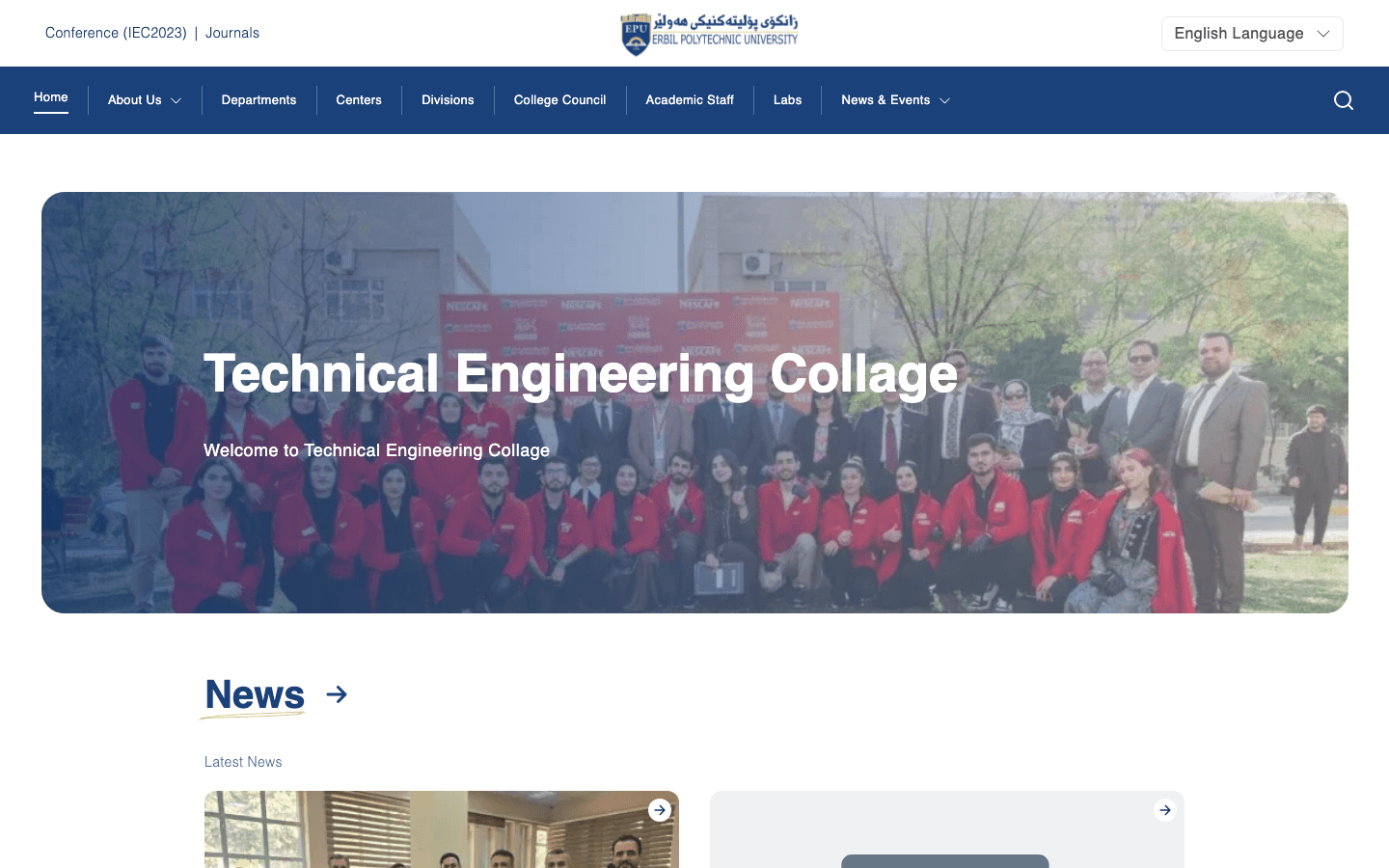Open the second news card arrow icon
This screenshot has width=1389, height=868.
(x=1165, y=810)
